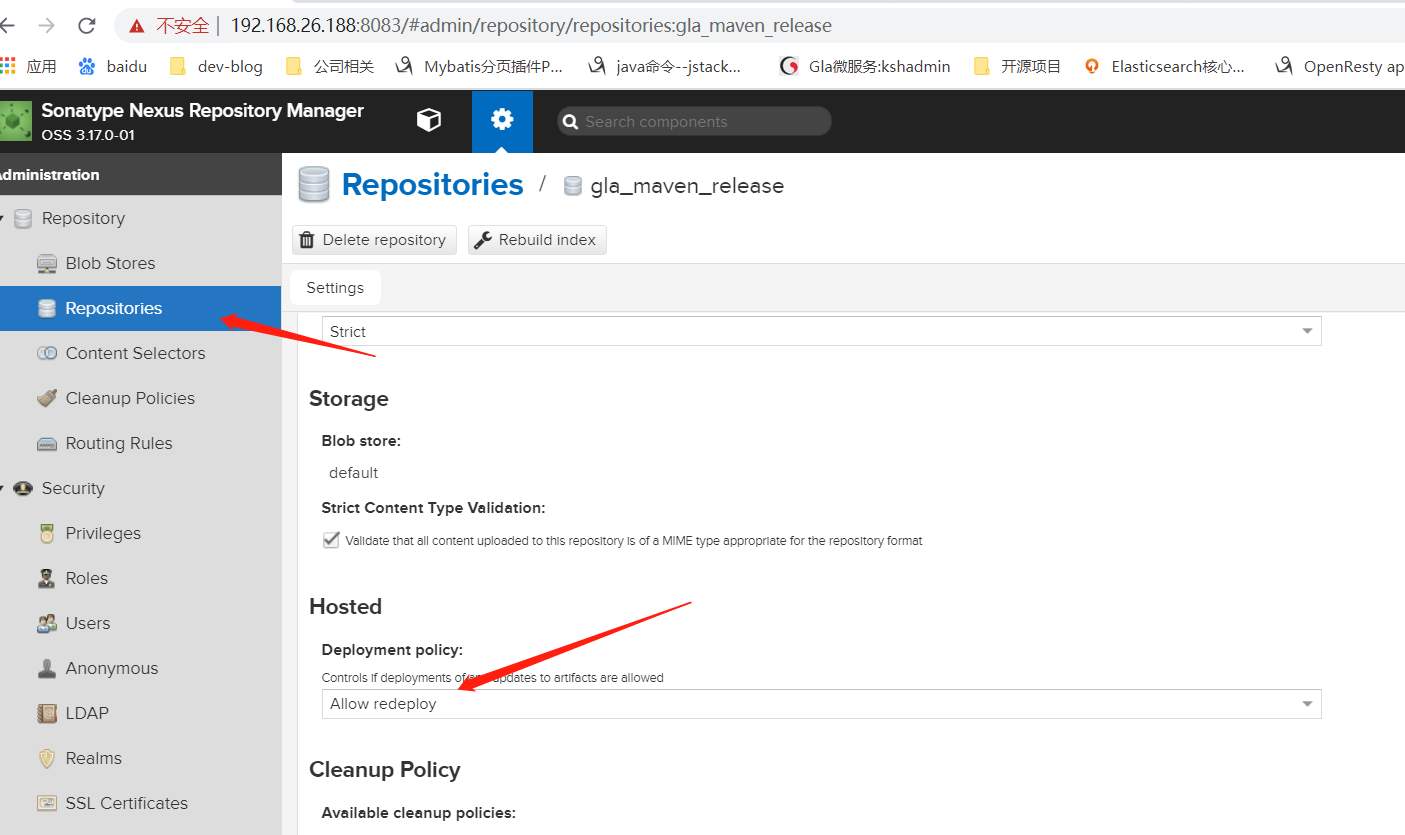Click the browser reload icon
The height and width of the screenshot is (835, 1405).
coord(87,26)
